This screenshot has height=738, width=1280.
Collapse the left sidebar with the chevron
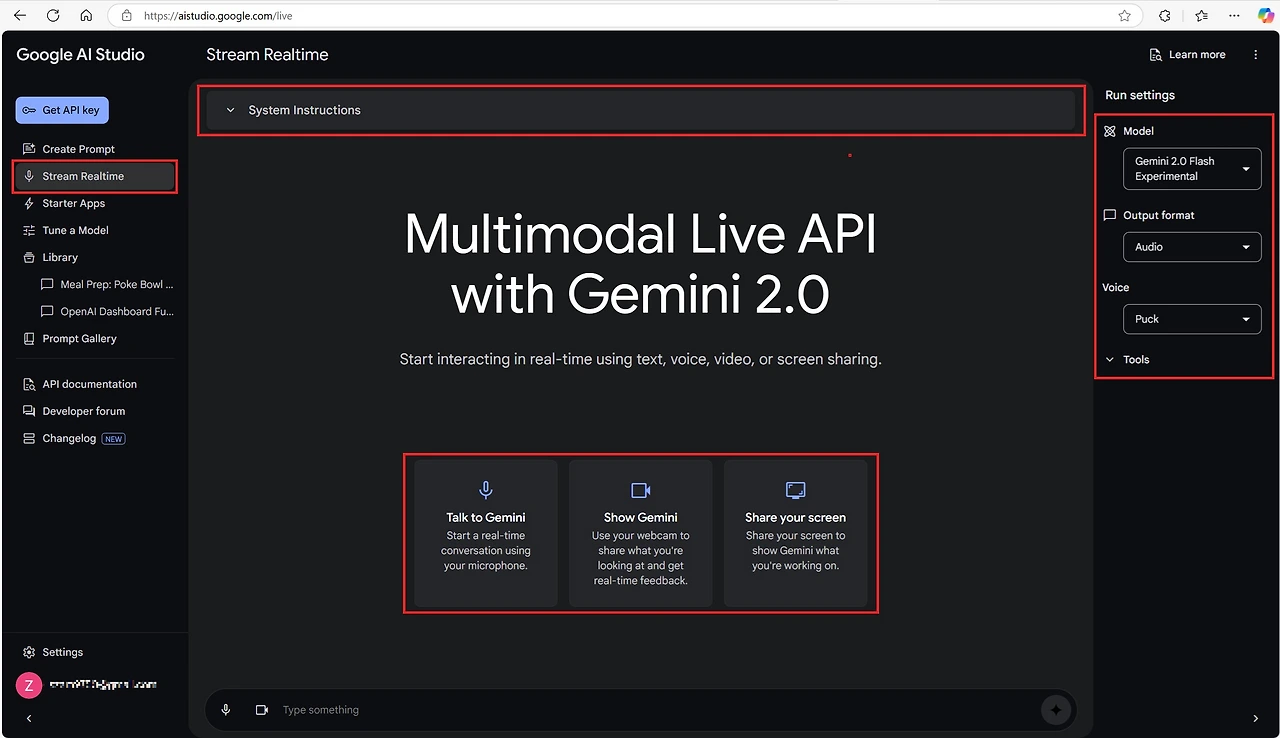click(29, 718)
